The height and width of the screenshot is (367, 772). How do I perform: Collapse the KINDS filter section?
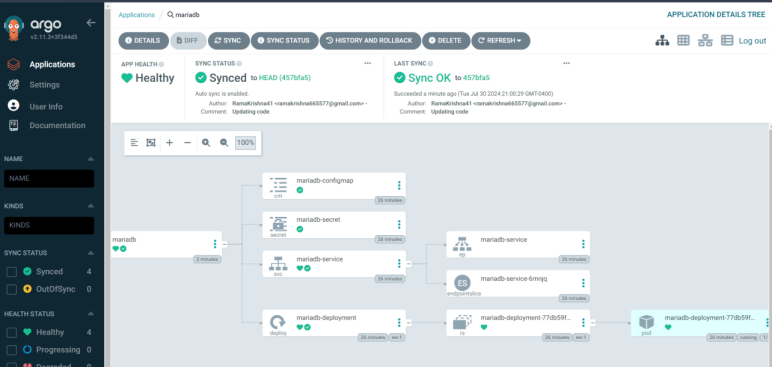[x=91, y=206]
